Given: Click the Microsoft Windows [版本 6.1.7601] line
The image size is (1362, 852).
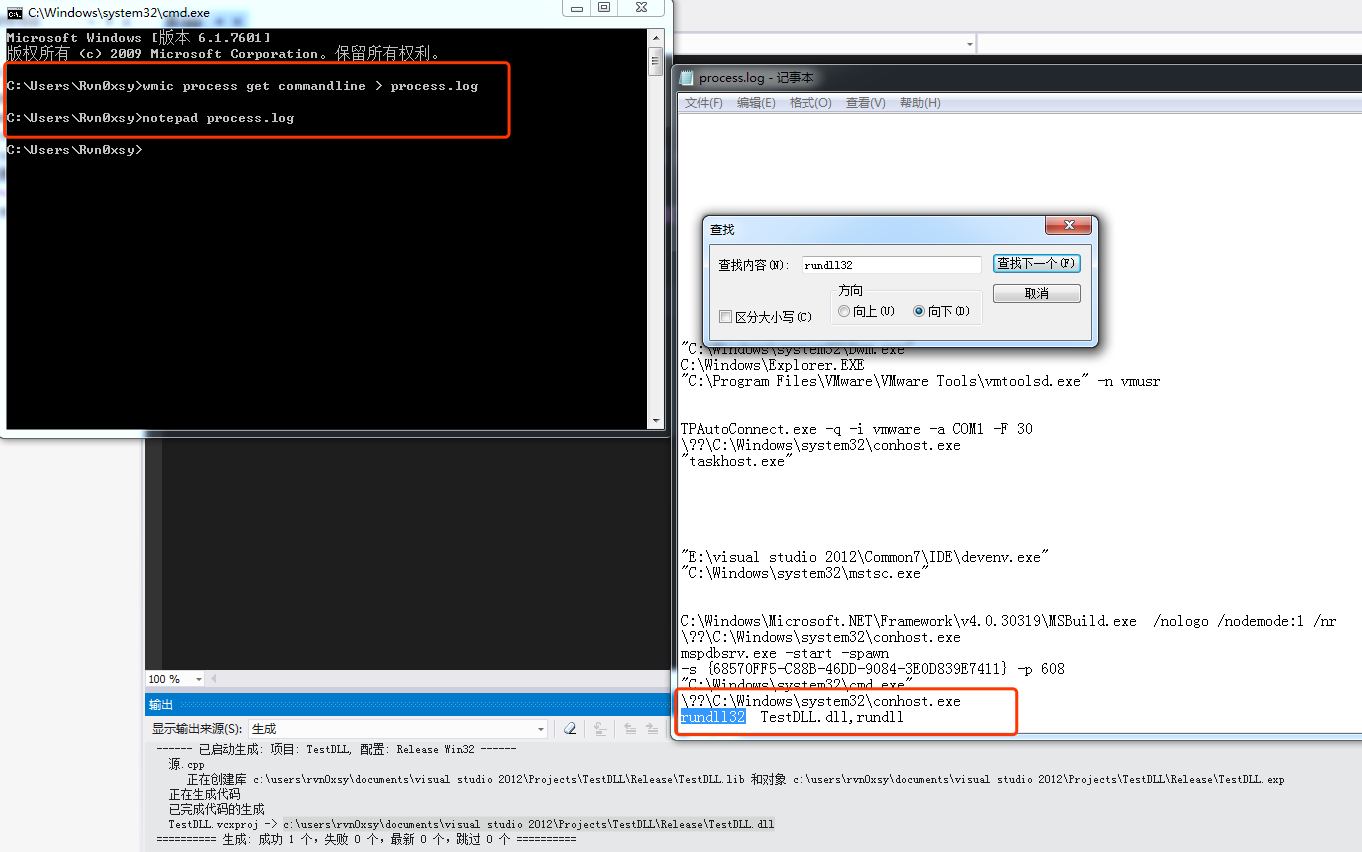Looking at the screenshot, I should [138, 38].
